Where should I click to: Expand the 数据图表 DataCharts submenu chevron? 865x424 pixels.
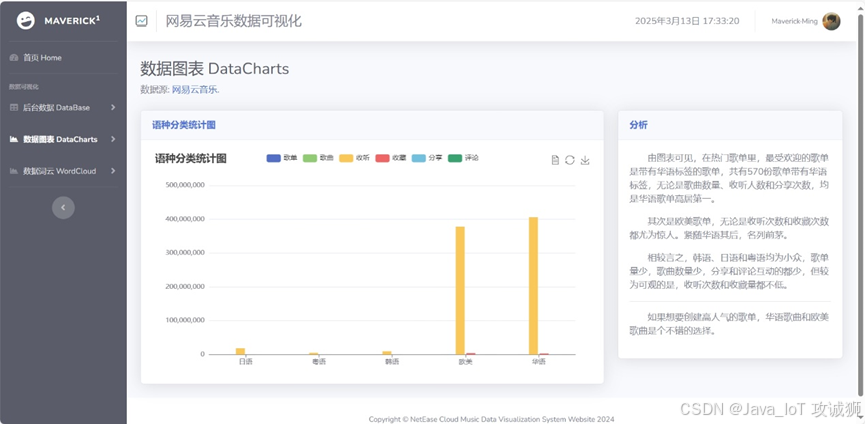point(113,139)
